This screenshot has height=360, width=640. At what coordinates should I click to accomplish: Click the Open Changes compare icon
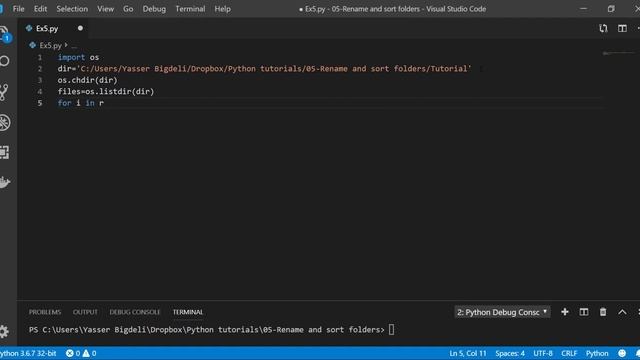coord(603,28)
